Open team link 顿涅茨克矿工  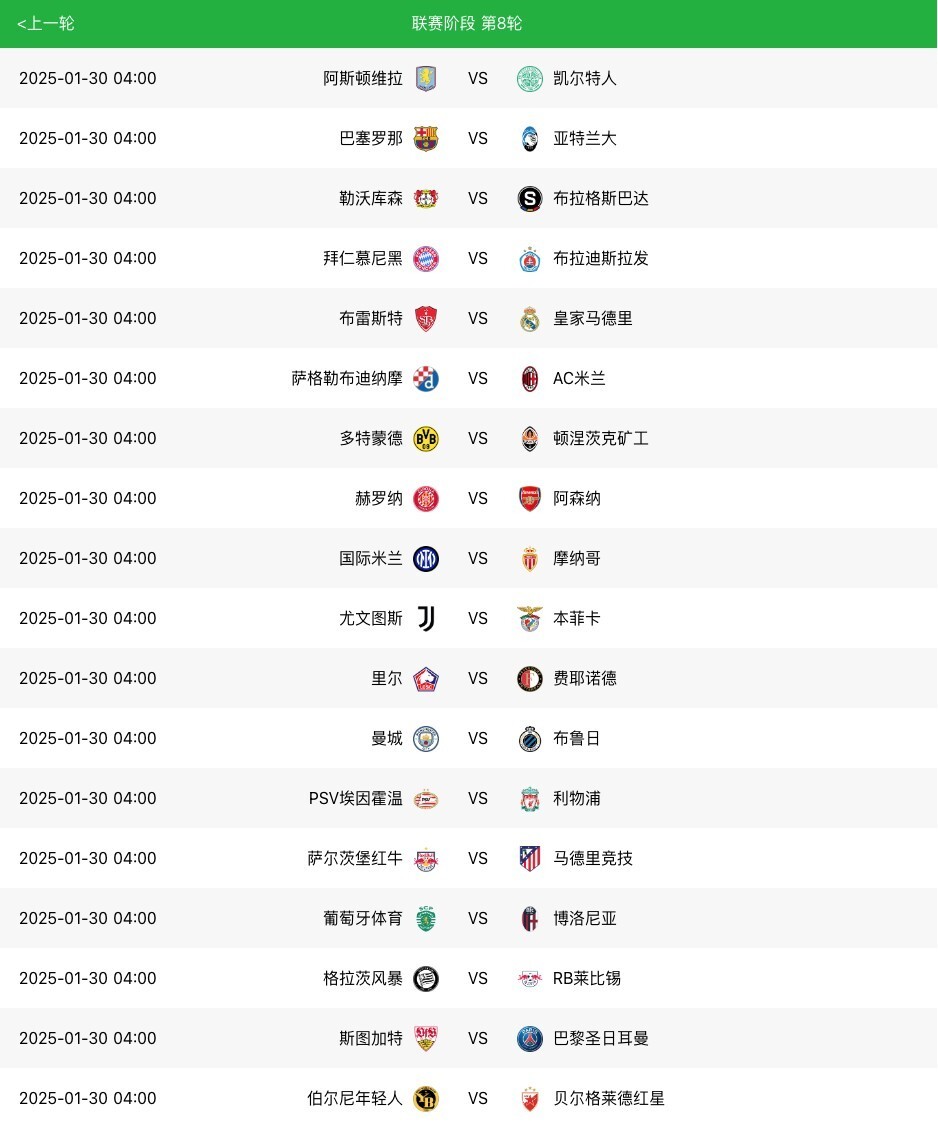click(x=601, y=439)
